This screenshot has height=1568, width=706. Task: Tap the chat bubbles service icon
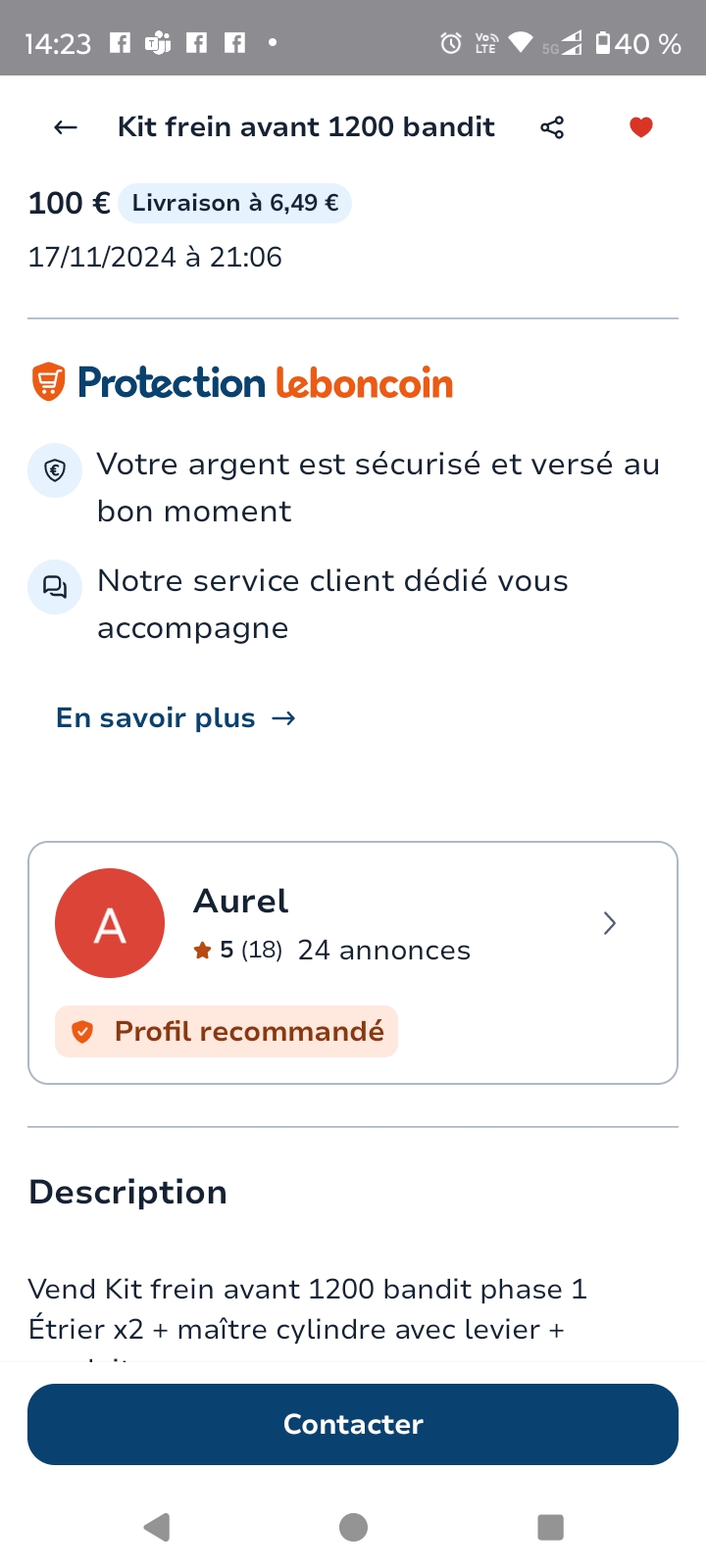pos(55,587)
